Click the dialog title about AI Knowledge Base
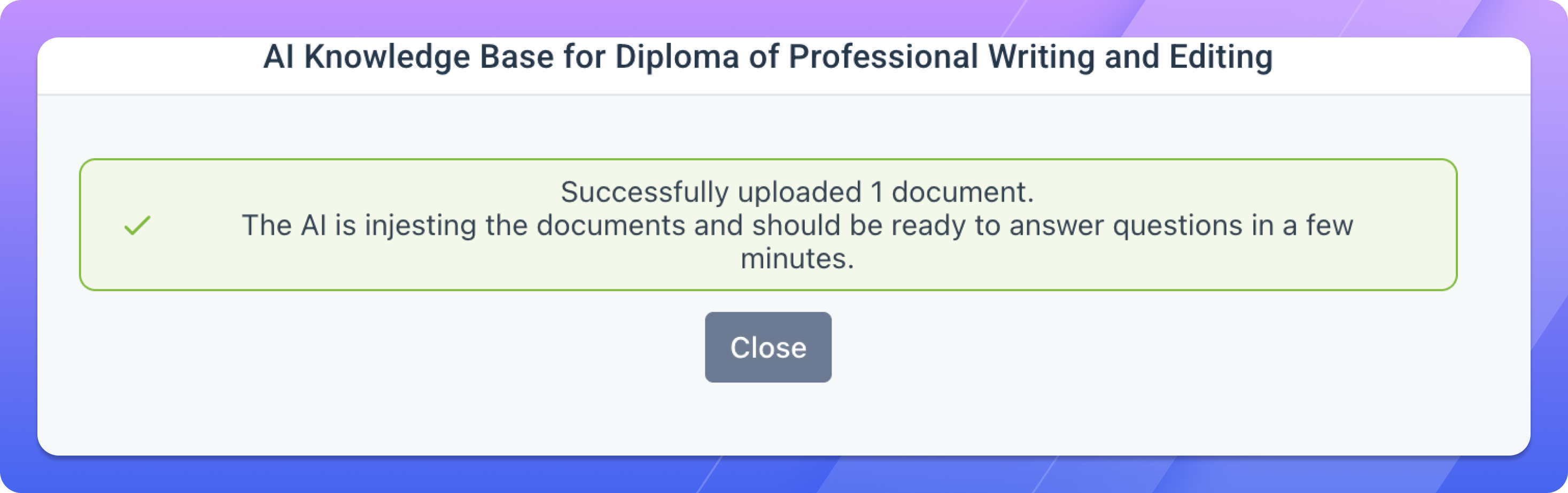Screen dimensions: 1568x493 [767, 58]
